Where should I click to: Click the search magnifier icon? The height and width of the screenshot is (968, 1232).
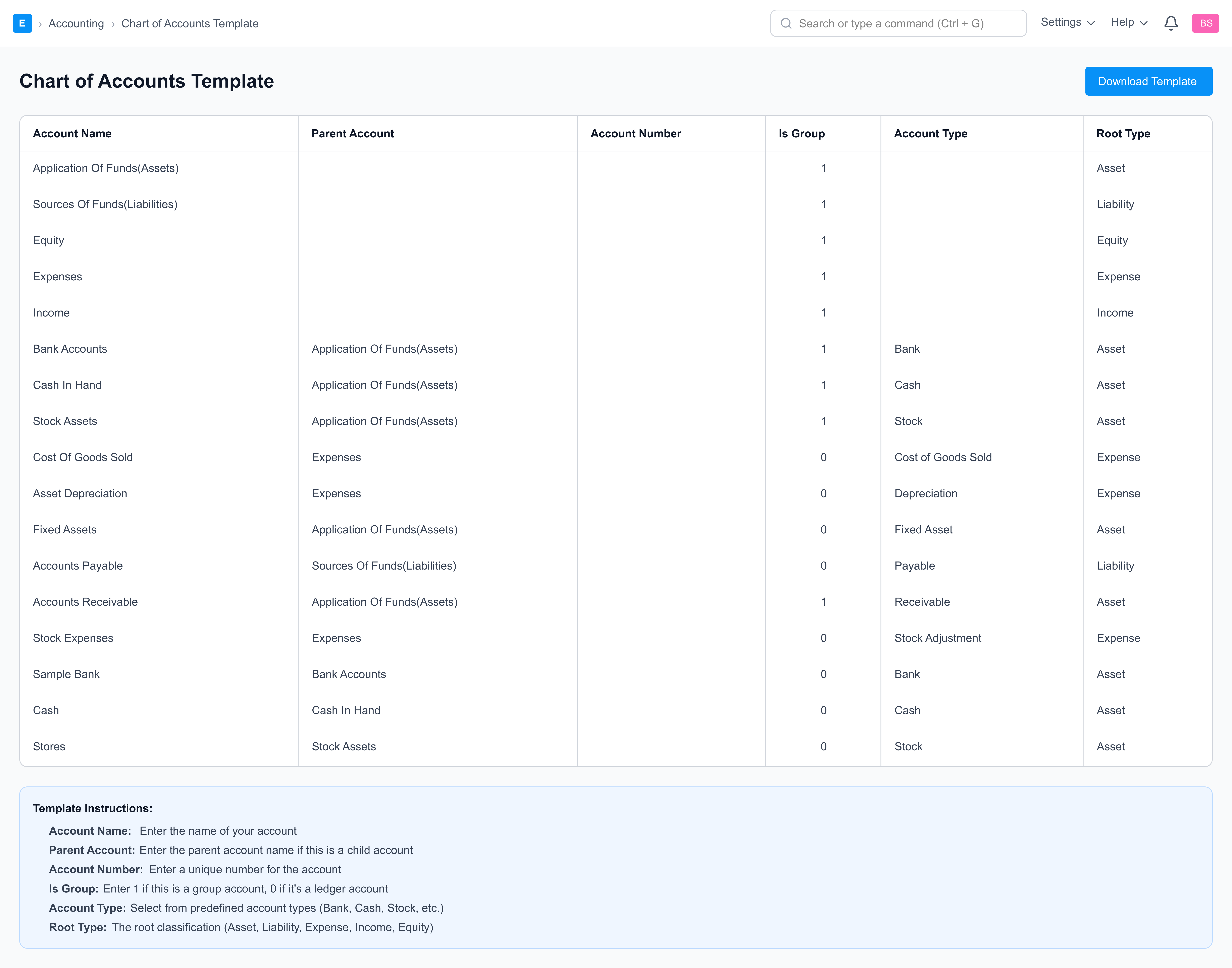click(786, 23)
